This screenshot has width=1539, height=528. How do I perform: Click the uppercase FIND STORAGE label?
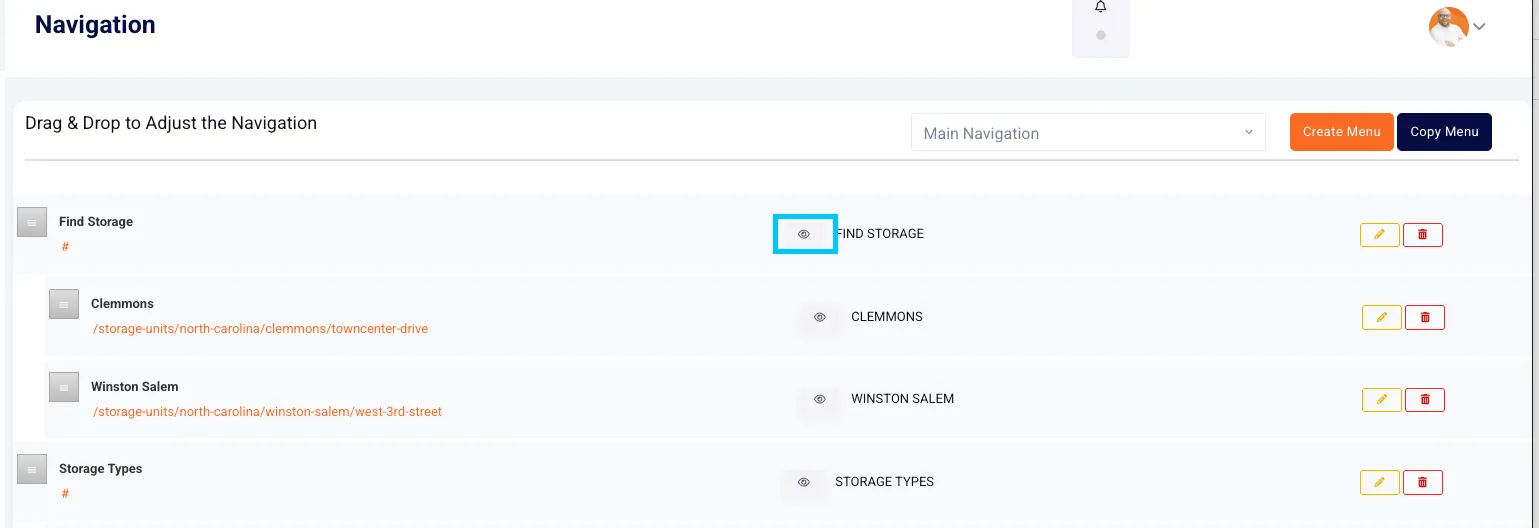tap(880, 234)
